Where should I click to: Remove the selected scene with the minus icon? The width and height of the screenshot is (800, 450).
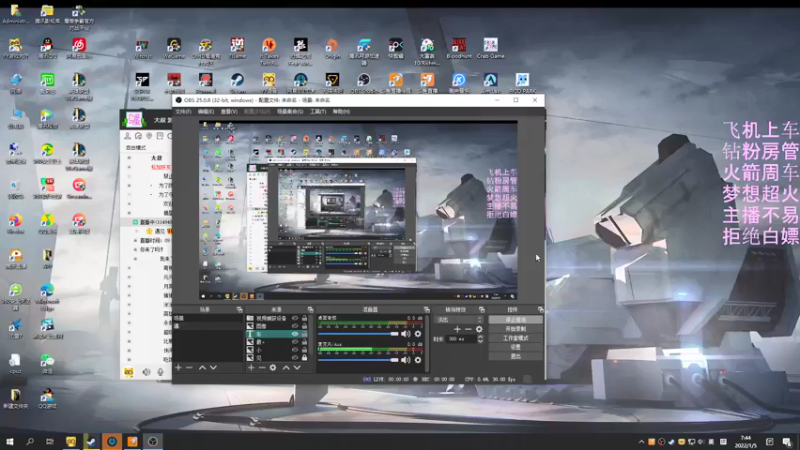click(x=189, y=367)
